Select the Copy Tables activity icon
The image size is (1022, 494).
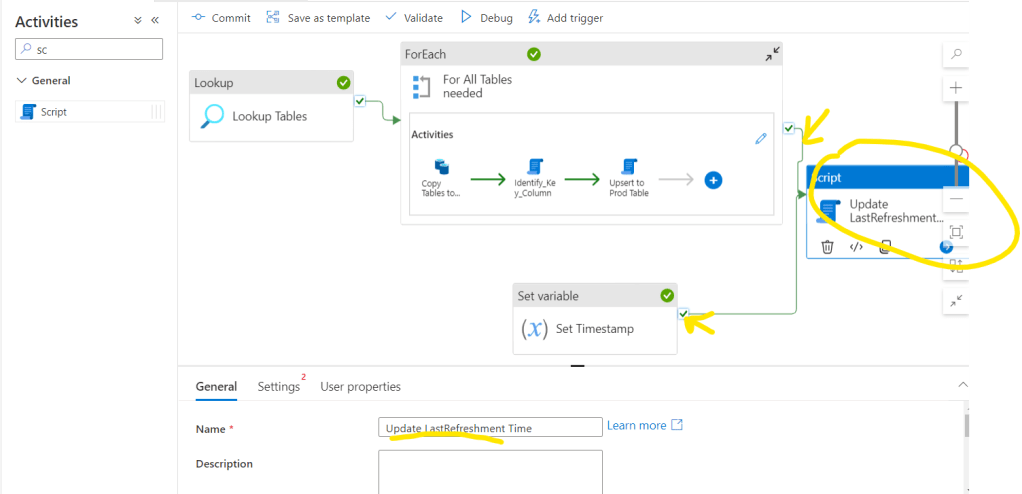441,167
